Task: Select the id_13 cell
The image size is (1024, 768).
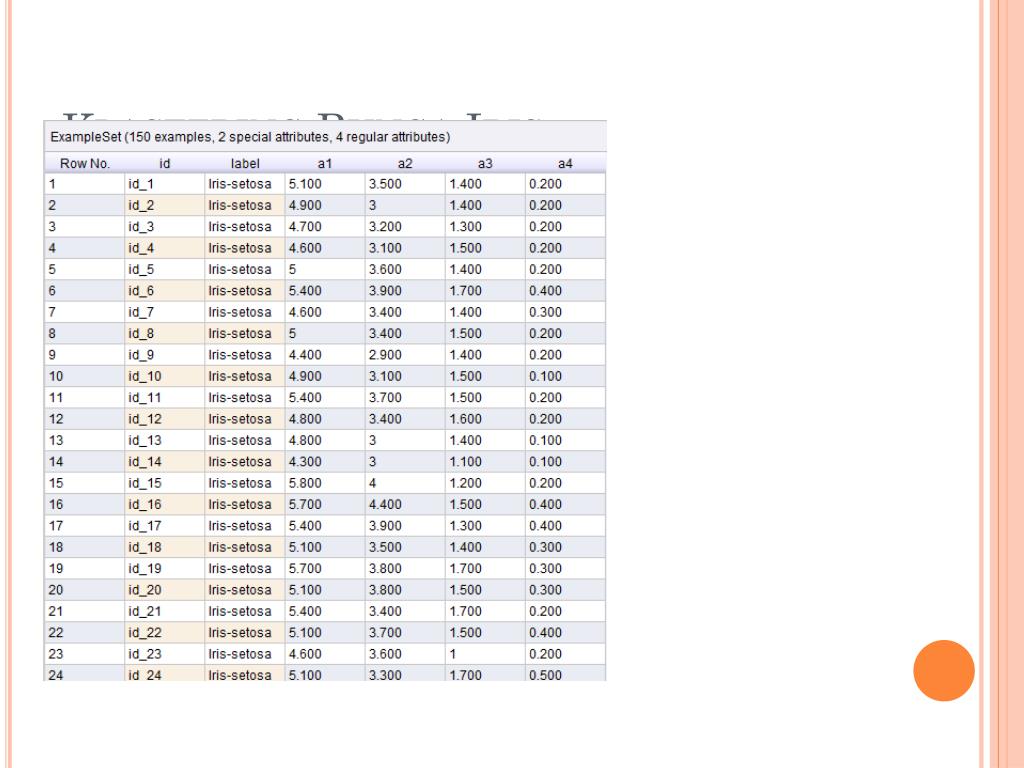Action: [x=165, y=441]
